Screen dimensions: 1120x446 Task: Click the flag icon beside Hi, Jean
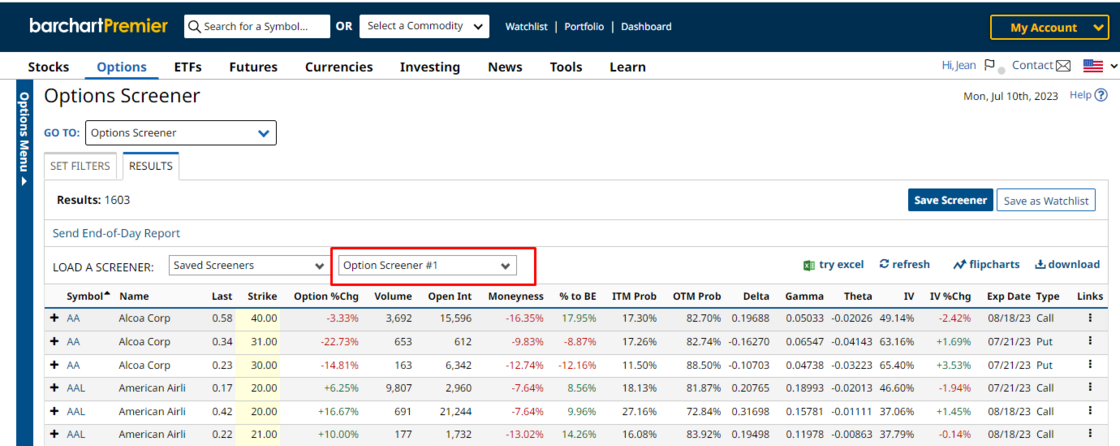point(989,65)
